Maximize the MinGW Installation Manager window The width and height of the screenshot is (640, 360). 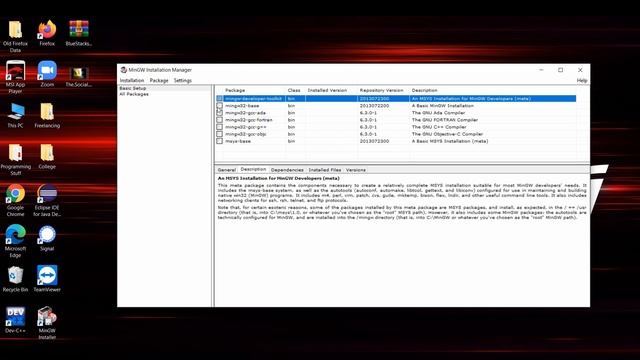560,70
